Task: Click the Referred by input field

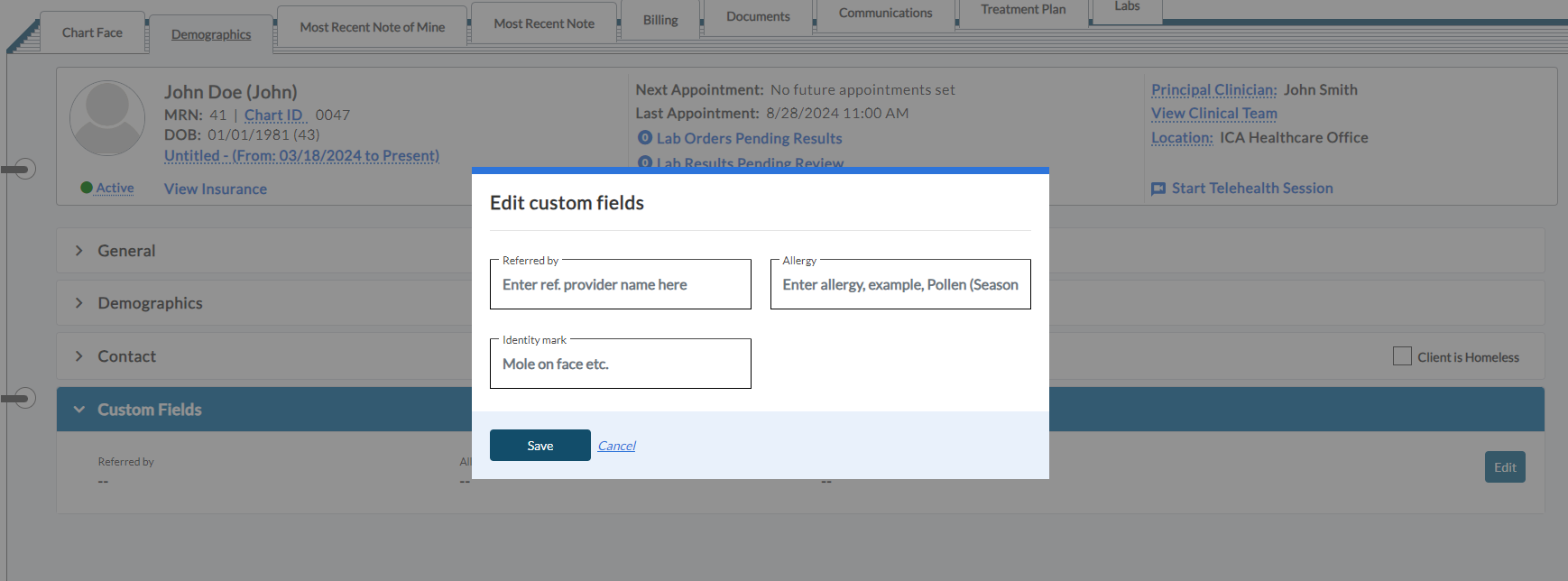Action: 621,285
